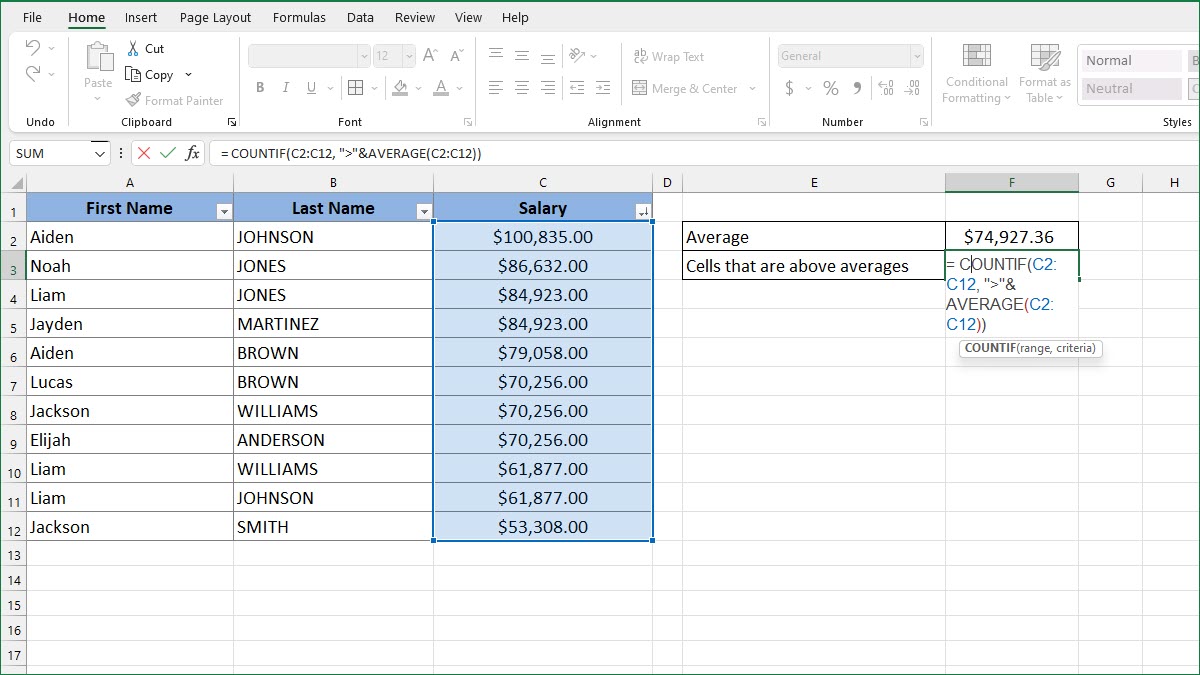
Task: Confirm formula with the green checkmark
Action: pyautogui.click(x=167, y=153)
